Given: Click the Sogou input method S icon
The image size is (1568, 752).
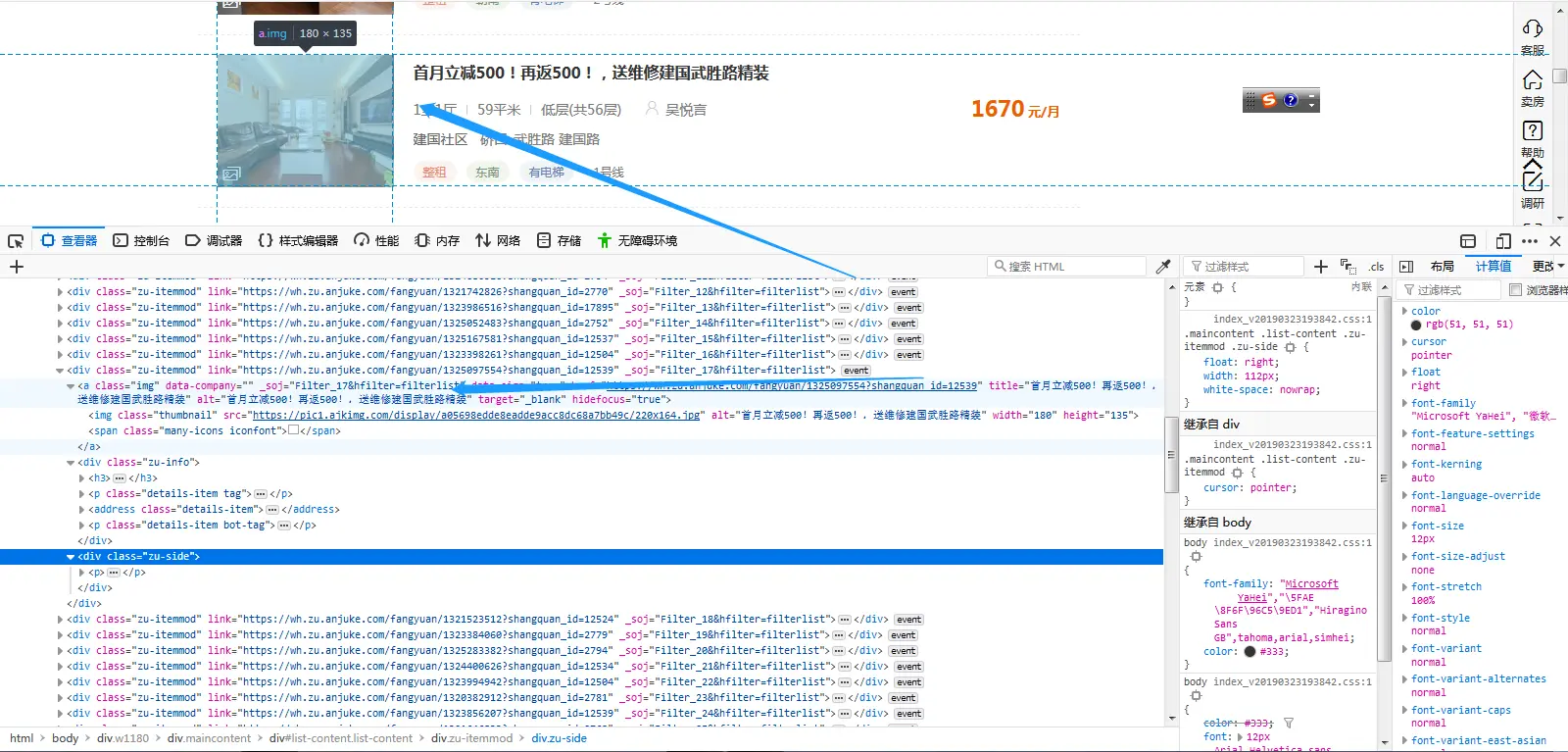Looking at the screenshot, I should (1269, 100).
